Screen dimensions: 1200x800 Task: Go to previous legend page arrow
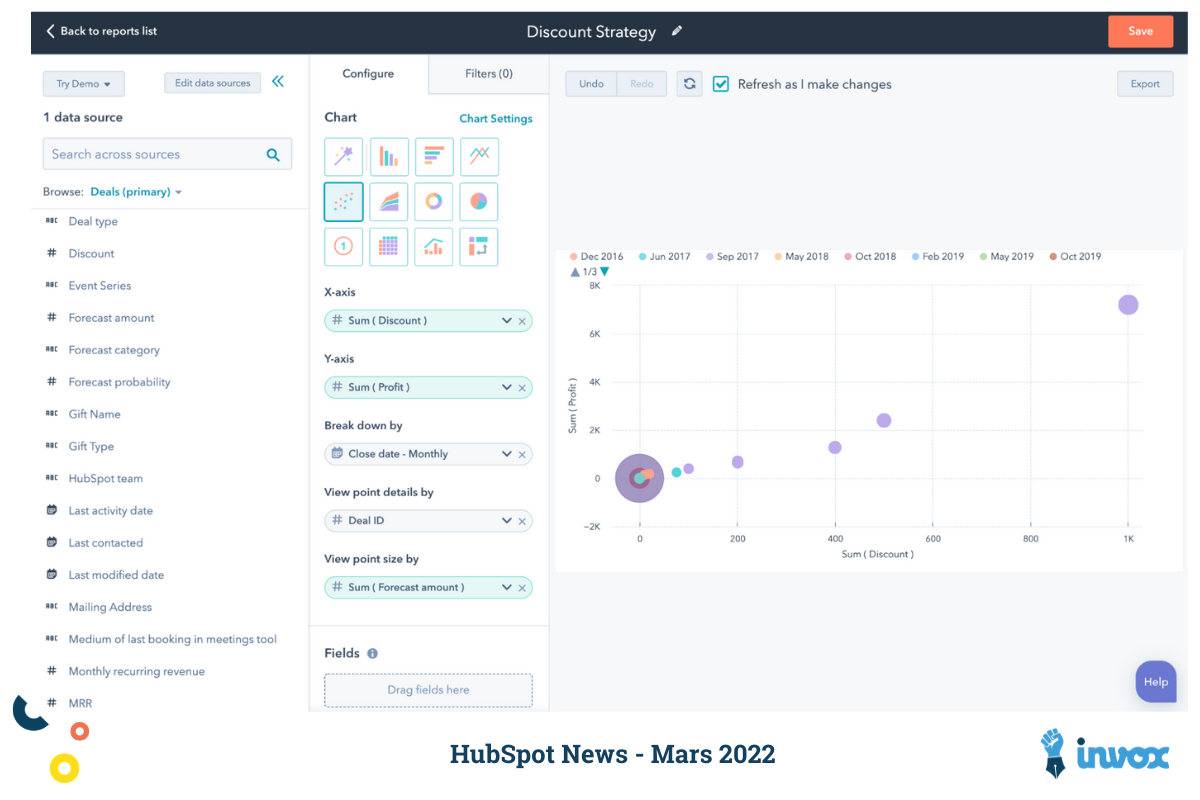click(x=575, y=272)
